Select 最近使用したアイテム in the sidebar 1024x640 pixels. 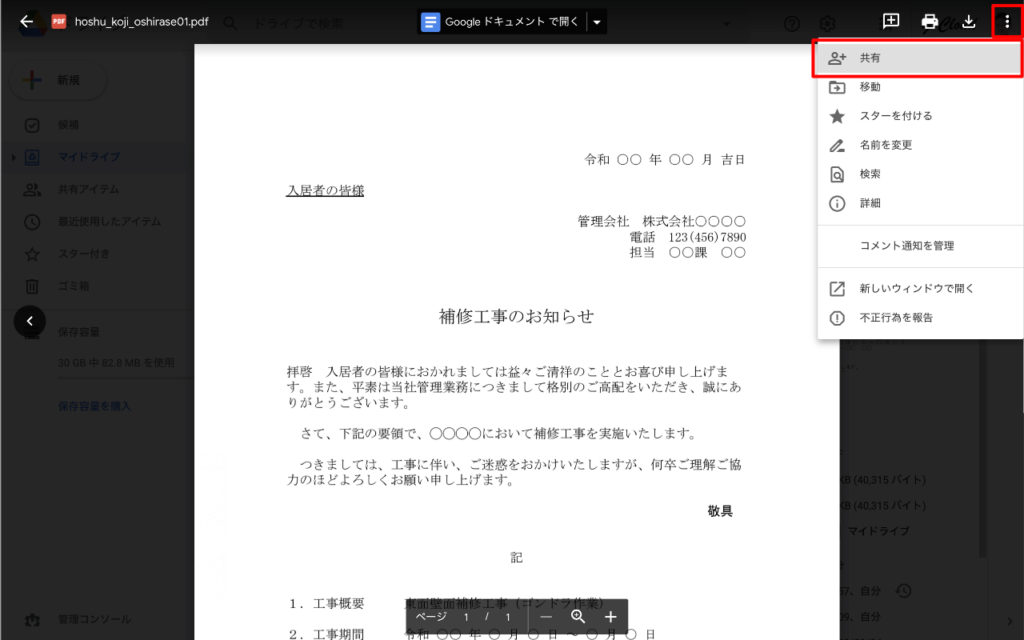click(110, 222)
